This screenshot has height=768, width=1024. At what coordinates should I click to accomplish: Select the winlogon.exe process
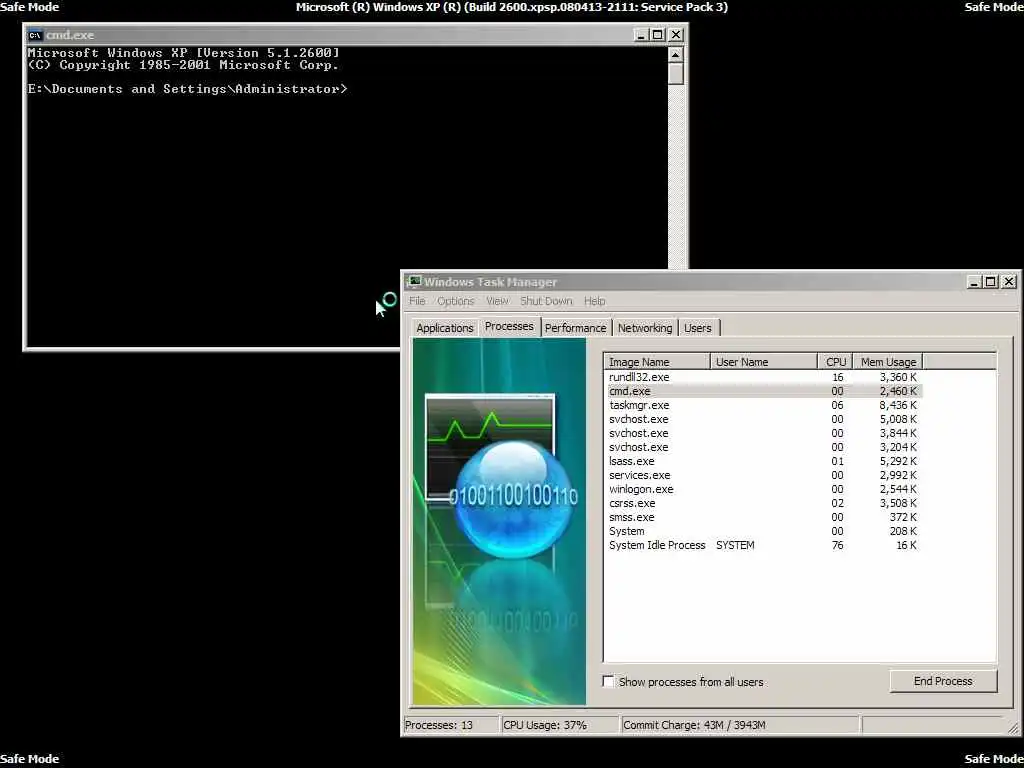click(763, 489)
